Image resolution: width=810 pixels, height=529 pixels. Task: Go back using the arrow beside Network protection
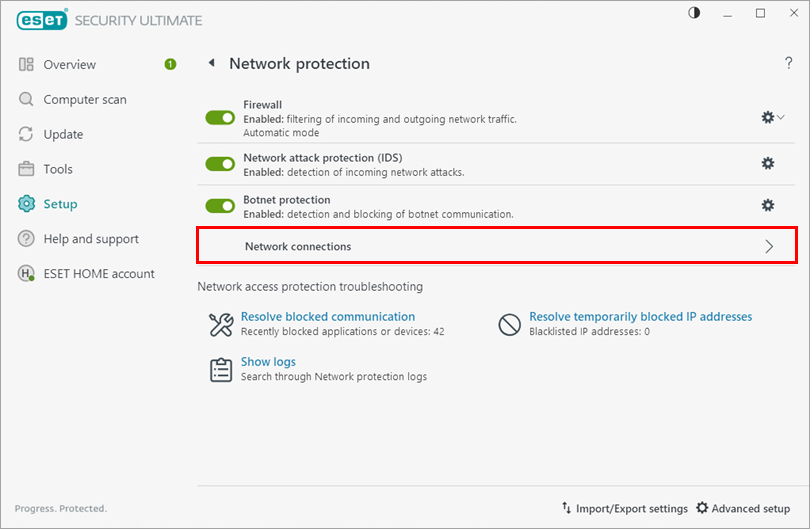211,63
